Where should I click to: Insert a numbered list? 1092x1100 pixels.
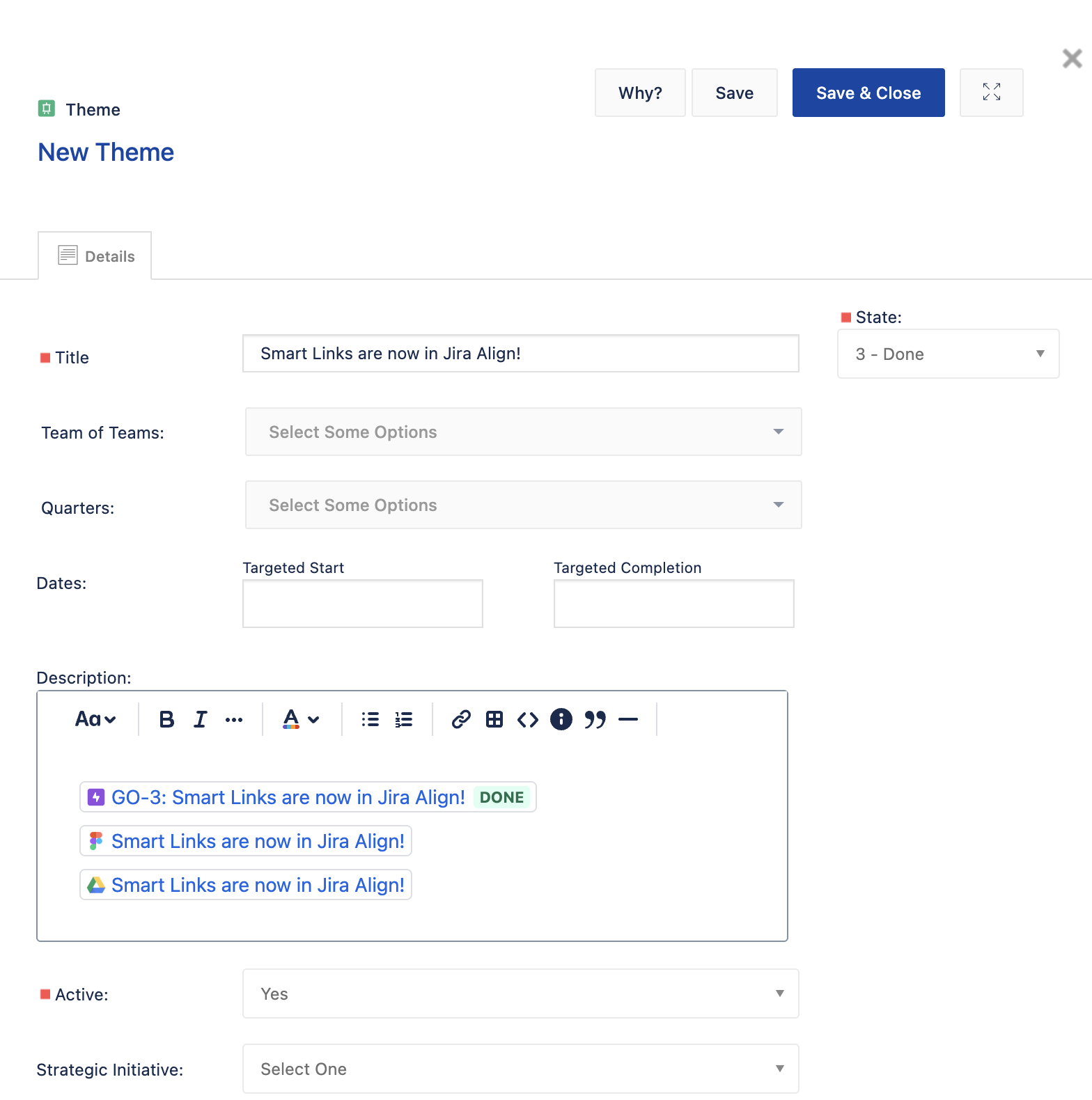point(404,719)
